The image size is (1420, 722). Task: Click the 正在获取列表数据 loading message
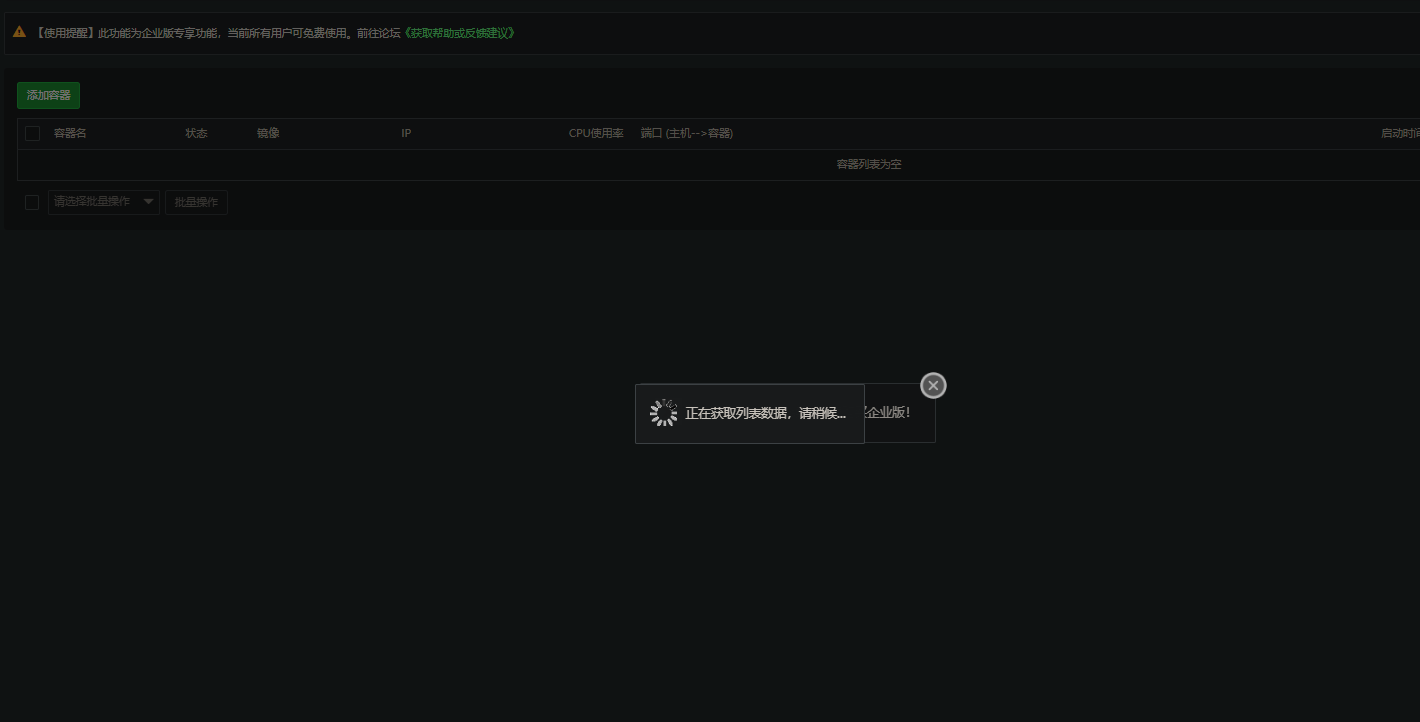click(x=765, y=413)
